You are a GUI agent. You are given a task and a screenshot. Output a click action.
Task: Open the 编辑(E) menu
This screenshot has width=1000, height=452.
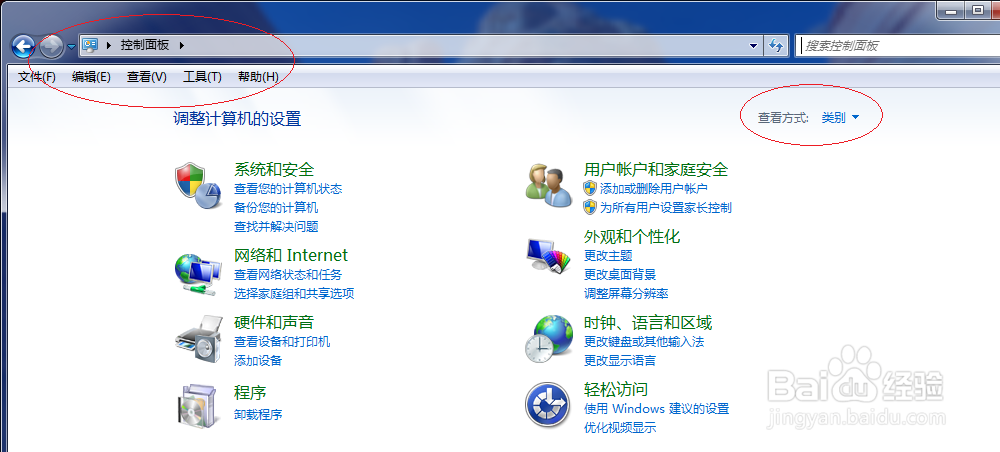click(x=91, y=77)
